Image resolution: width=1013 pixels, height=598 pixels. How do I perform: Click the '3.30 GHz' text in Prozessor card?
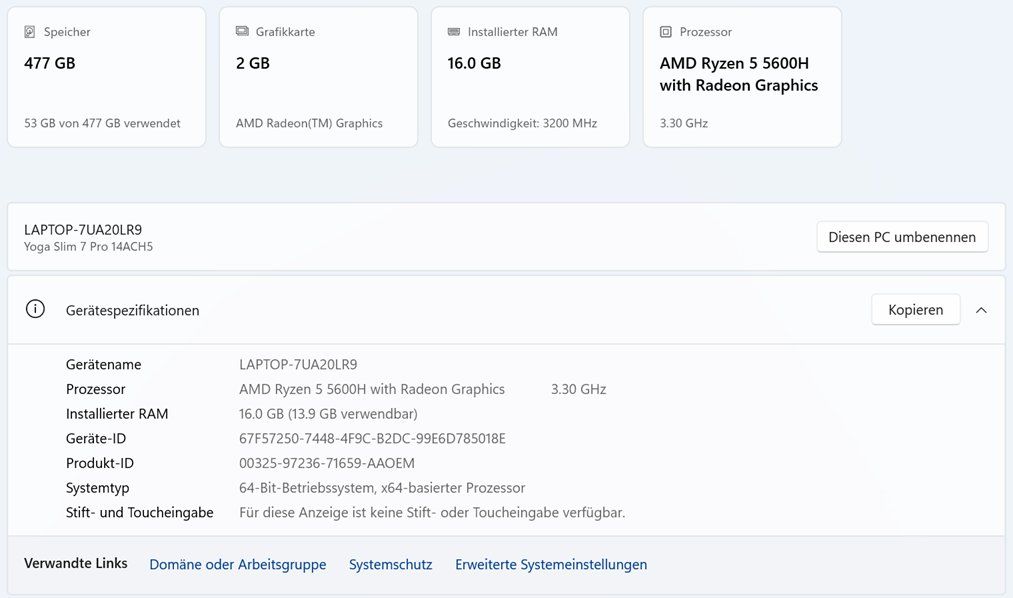[684, 123]
